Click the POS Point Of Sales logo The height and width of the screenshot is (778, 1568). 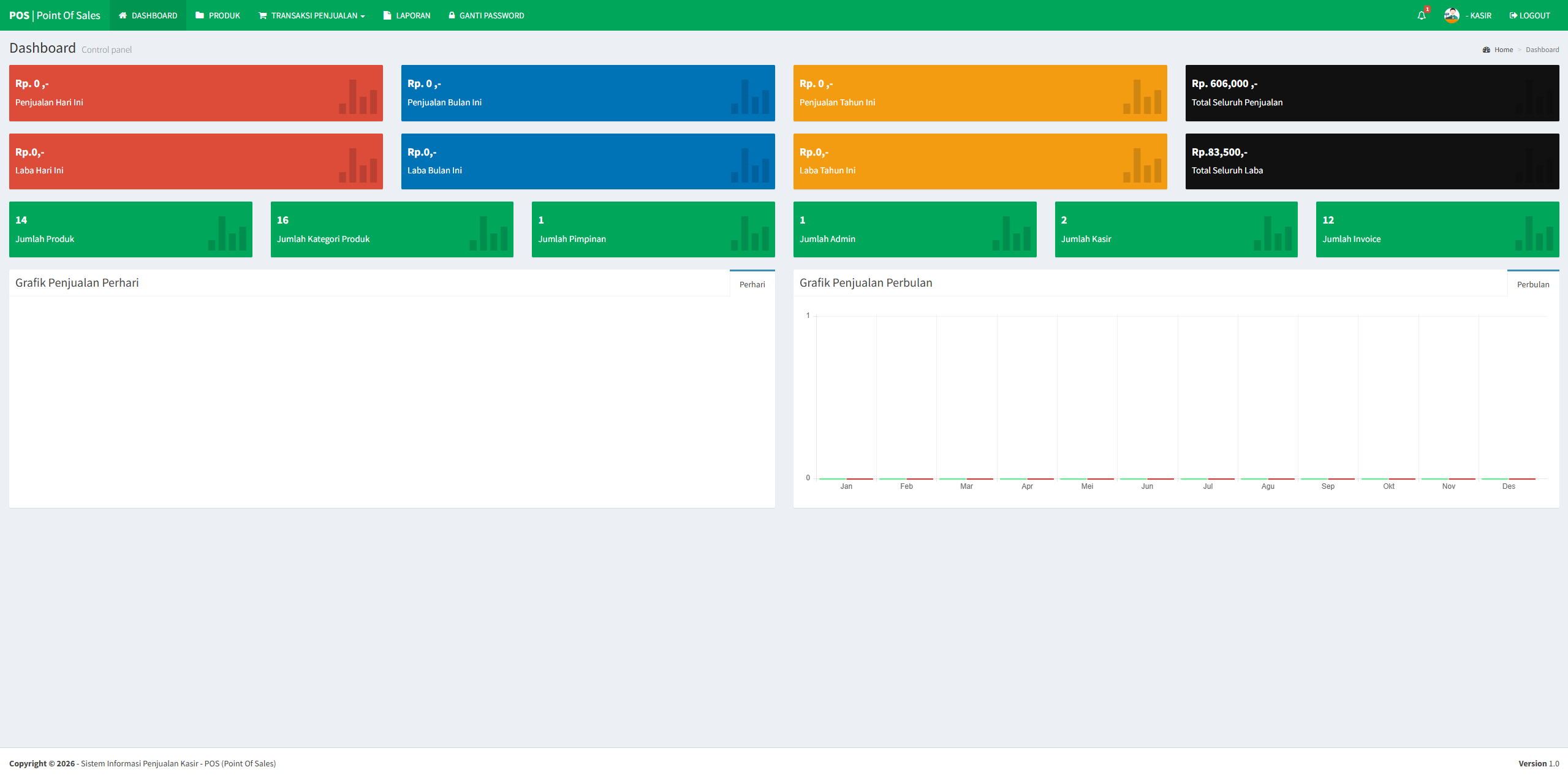(x=55, y=15)
